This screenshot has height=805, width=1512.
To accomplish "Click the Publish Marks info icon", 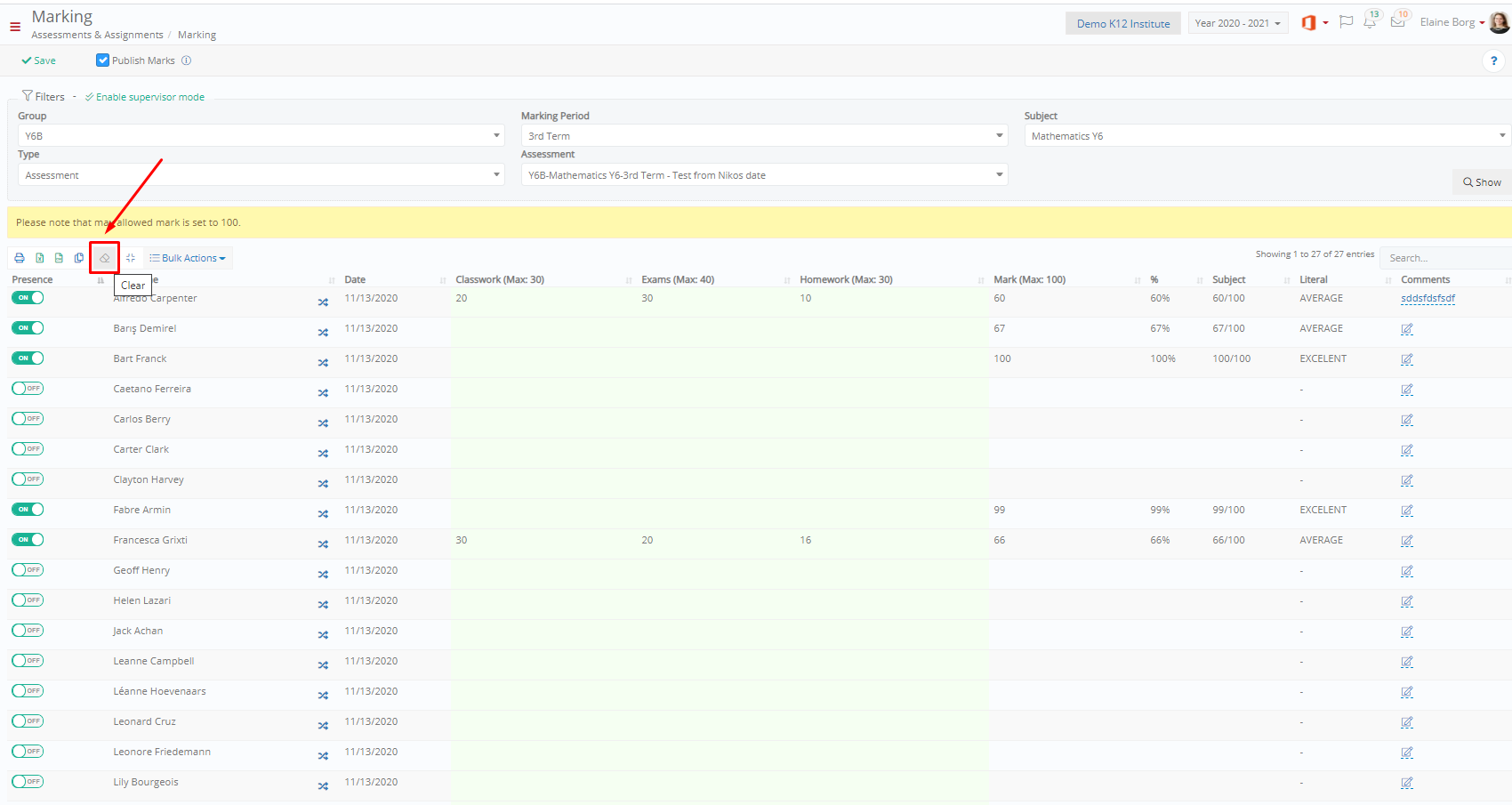I will pyautogui.click(x=187, y=60).
